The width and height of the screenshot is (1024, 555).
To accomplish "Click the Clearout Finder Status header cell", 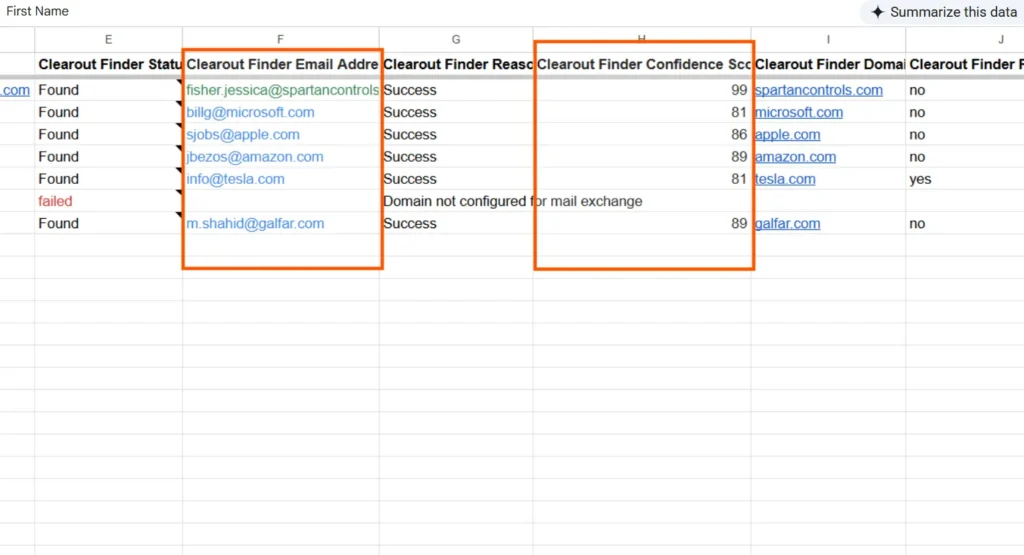I will [108, 64].
